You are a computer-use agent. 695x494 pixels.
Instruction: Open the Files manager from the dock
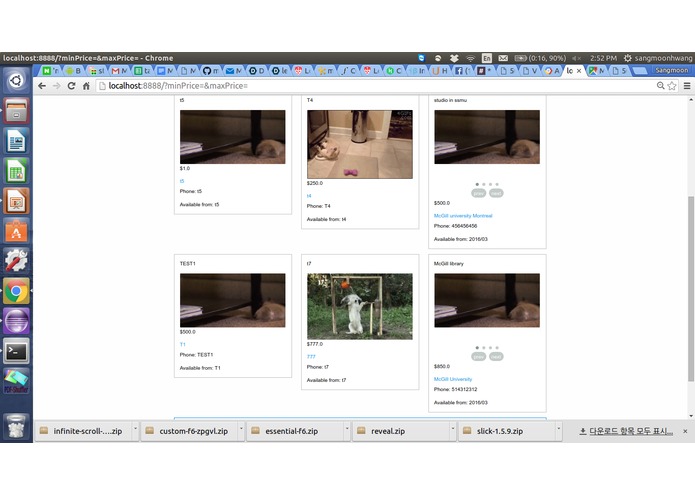pyautogui.click(x=16, y=111)
